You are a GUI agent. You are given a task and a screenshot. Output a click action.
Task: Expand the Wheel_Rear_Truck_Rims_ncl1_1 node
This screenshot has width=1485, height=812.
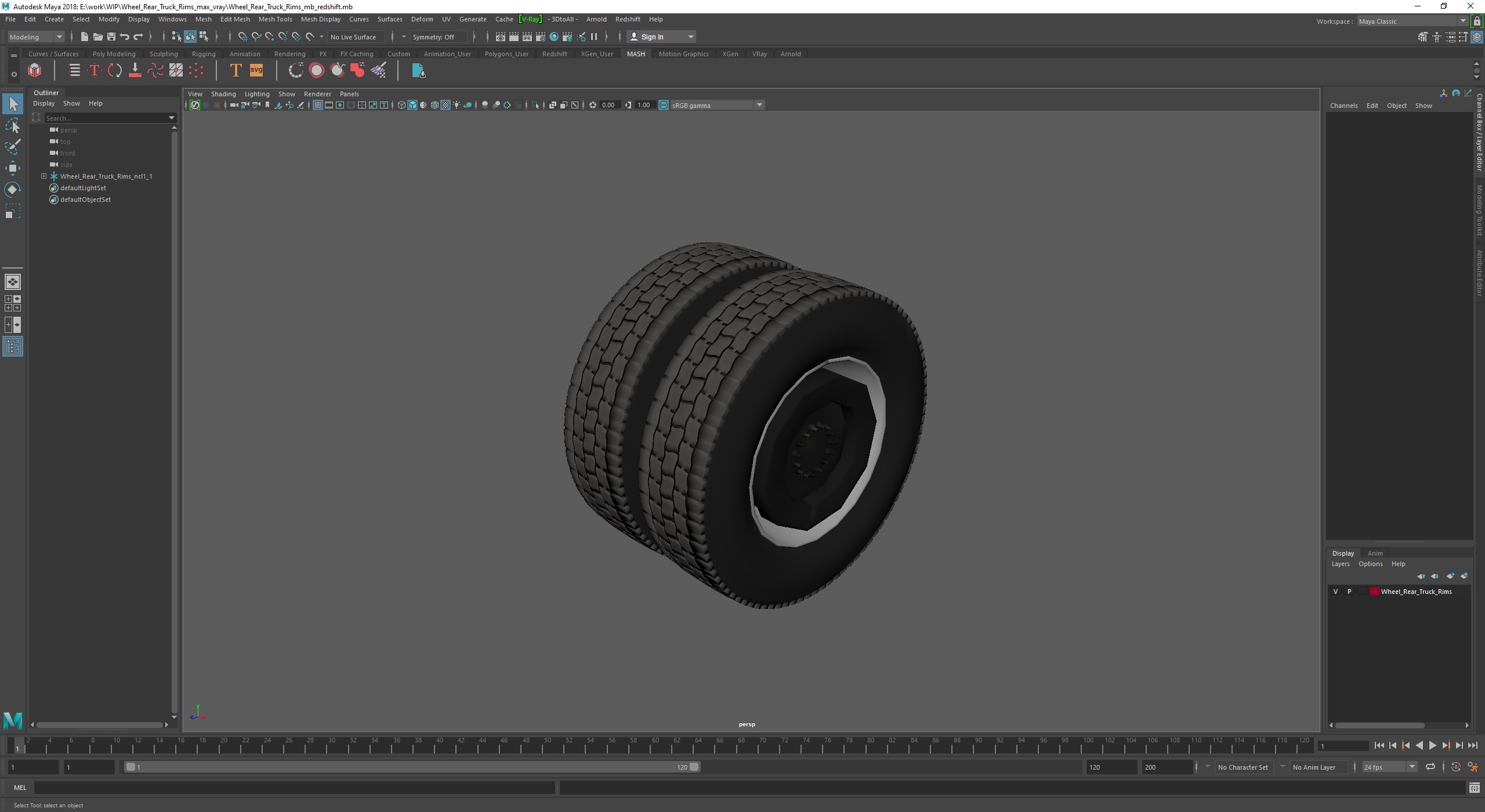(x=44, y=176)
